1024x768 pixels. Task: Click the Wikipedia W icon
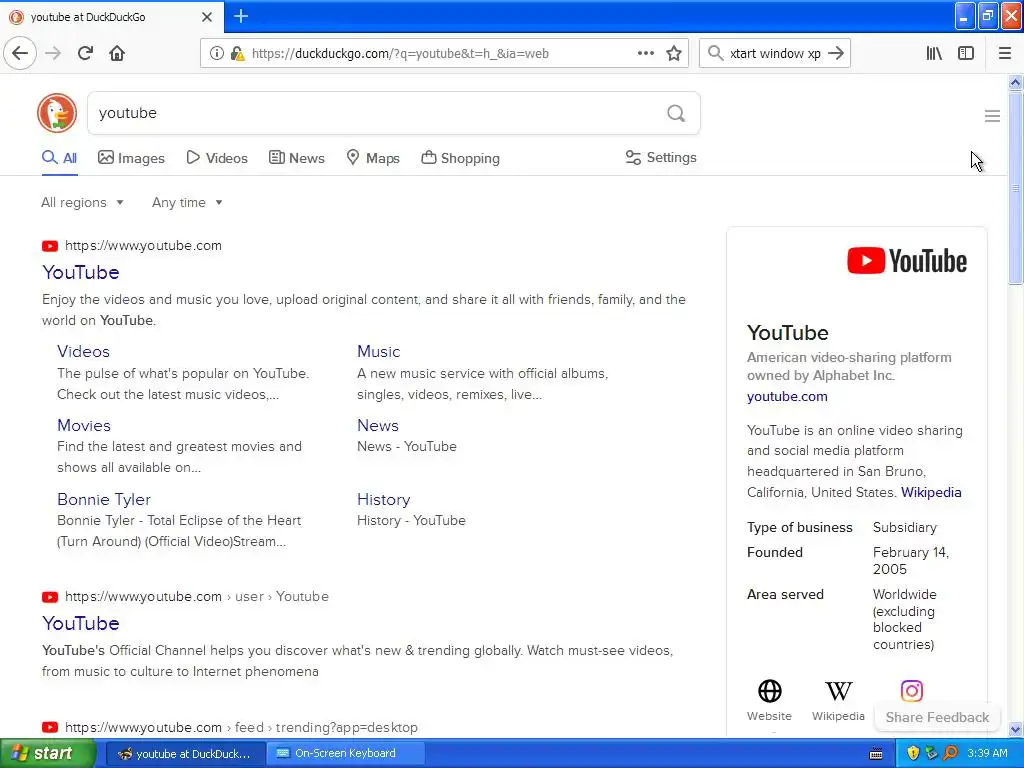[839, 690]
